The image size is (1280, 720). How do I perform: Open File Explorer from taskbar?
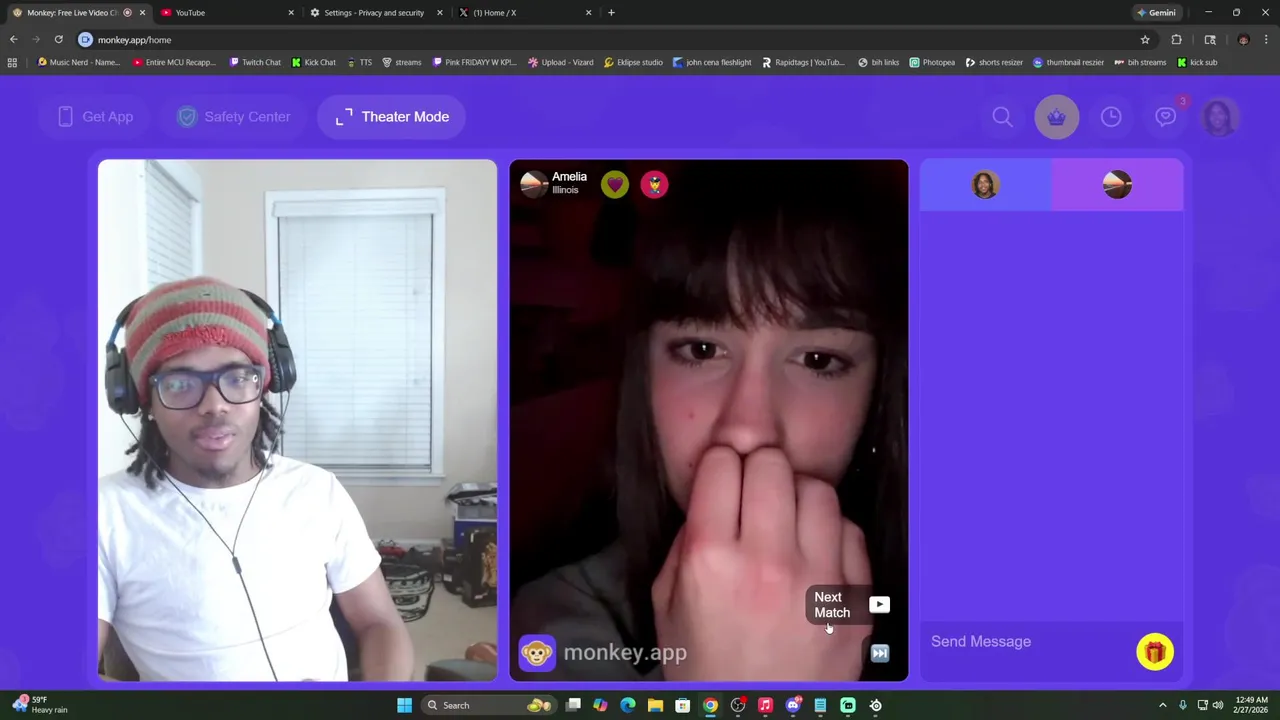tap(655, 705)
